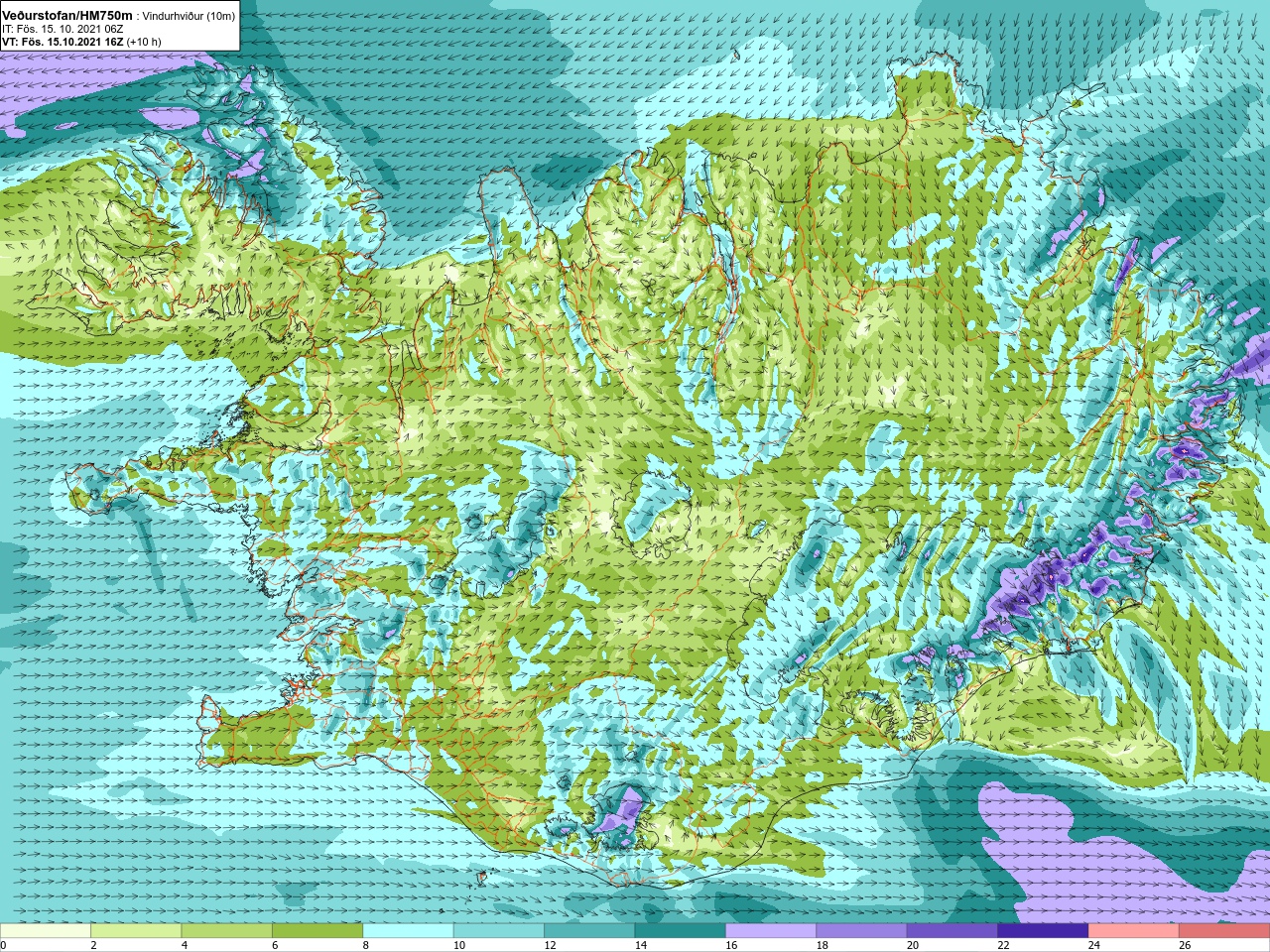The image size is (1270, 952).
Task: Click the legend tick label '10'
Action: [458, 945]
